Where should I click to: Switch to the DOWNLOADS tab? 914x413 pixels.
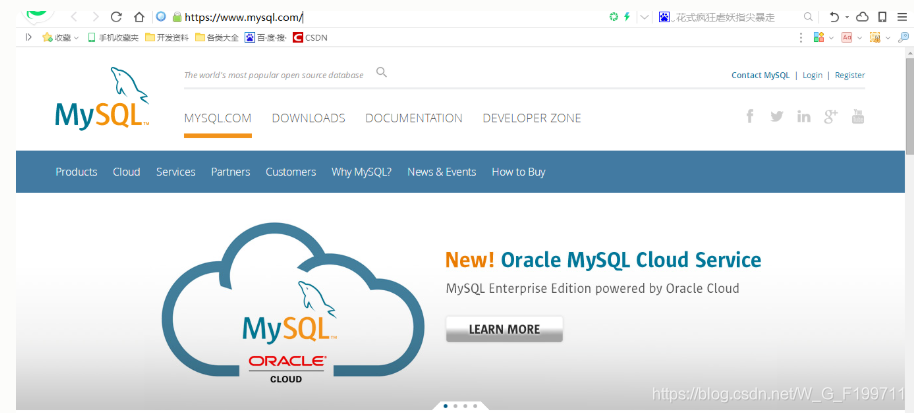pyautogui.click(x=308, y=118)
